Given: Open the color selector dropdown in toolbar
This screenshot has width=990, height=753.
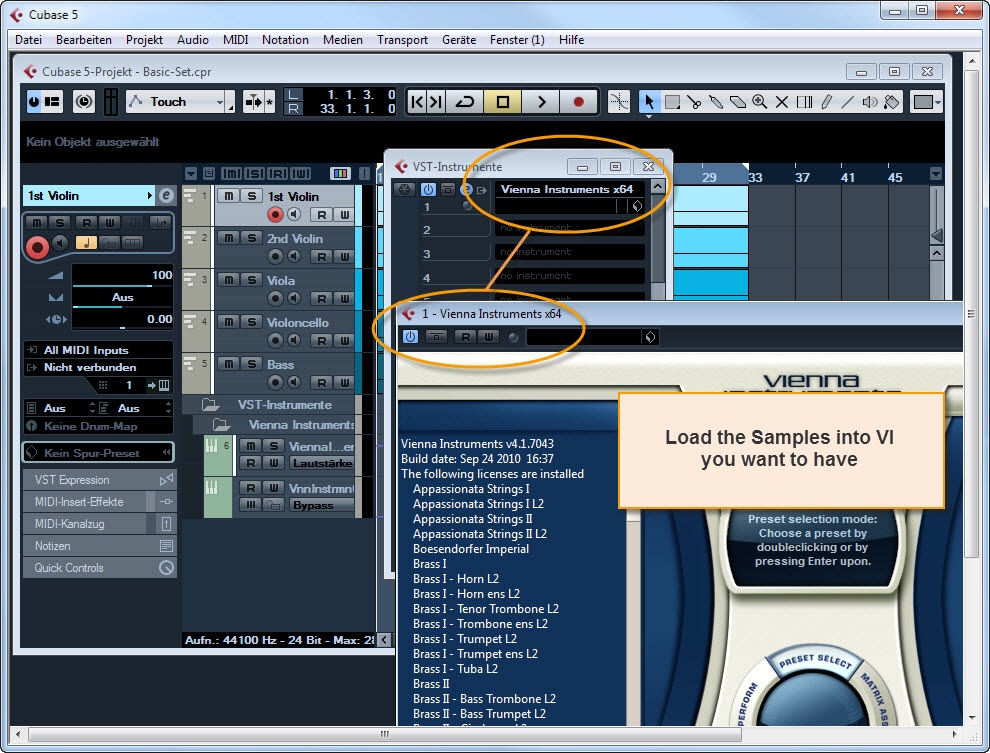Looking at the screenshot, I should (926, 102).
